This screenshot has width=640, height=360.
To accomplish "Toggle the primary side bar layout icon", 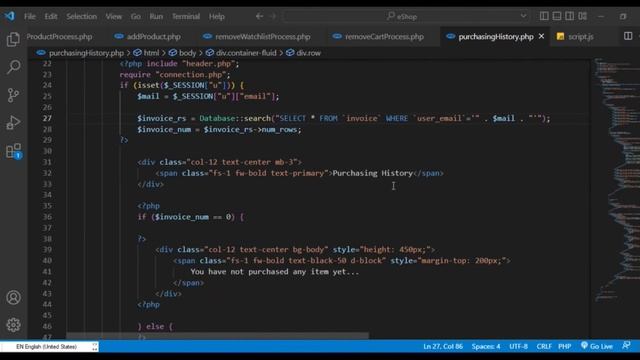I will (x=544, y=16).
